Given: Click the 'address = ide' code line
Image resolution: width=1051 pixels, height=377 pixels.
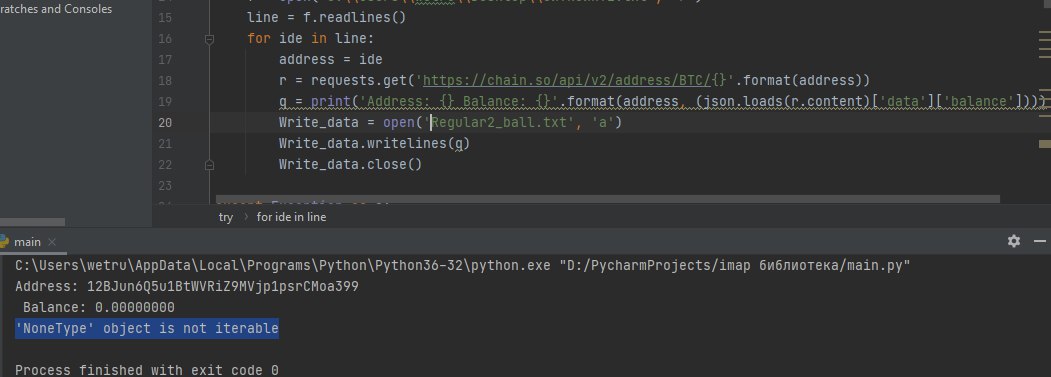Looking at the screenshot, I should [x=330, y=60].
